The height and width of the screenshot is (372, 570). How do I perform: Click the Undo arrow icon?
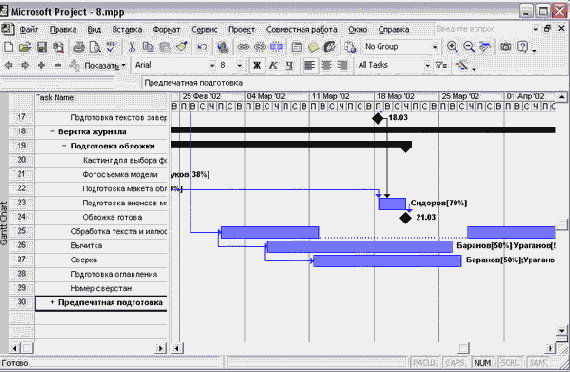[x=202, y=47]
